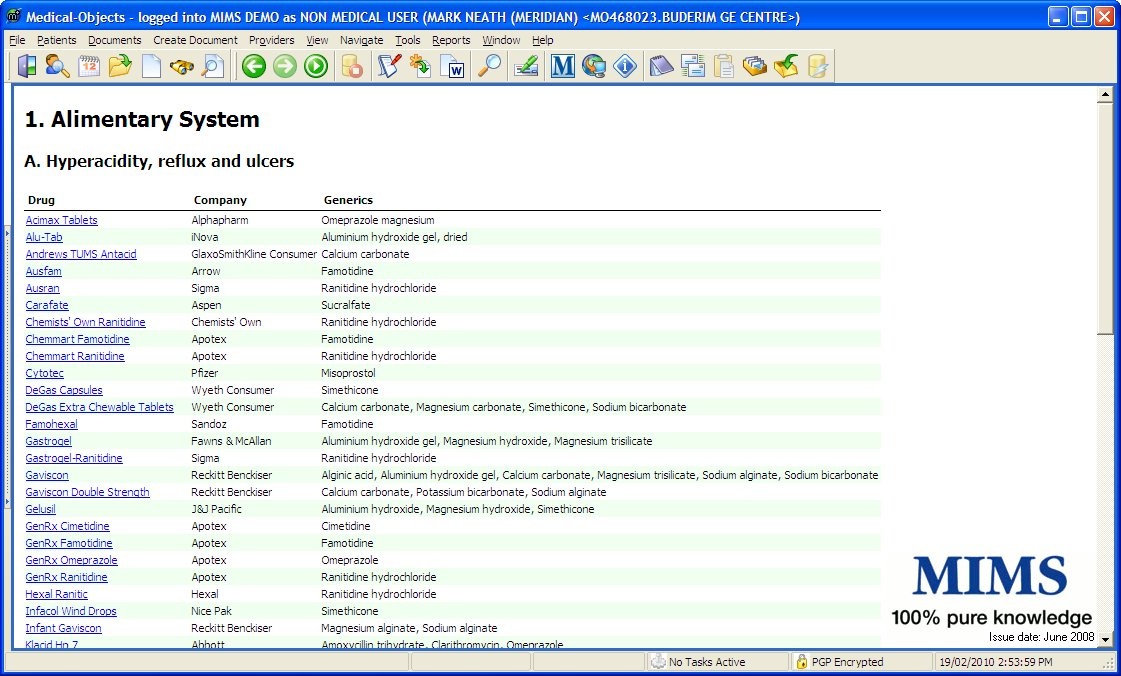This screenshot has height=676, width=1121.
Task: Click the blue information diamond icon
Action: (x=625, y=66)
